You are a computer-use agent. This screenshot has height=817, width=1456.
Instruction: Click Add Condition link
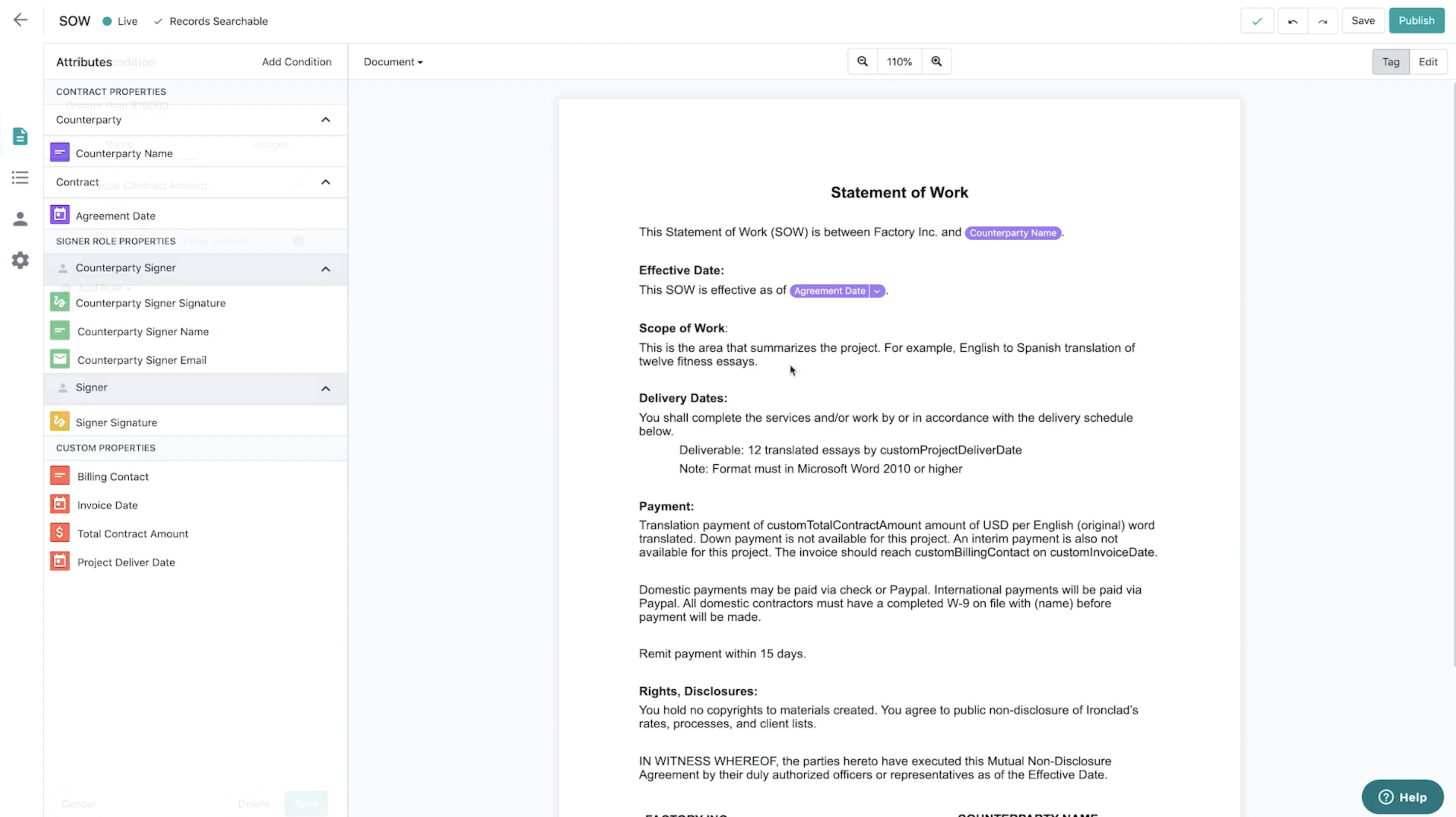(296, 62)
